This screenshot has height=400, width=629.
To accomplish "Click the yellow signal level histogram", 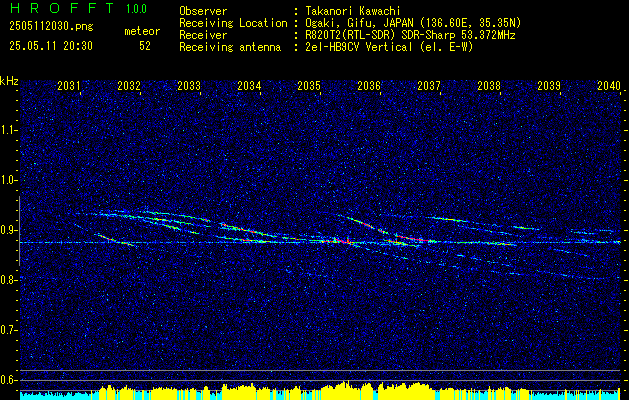I will click(x=320, y=390).
